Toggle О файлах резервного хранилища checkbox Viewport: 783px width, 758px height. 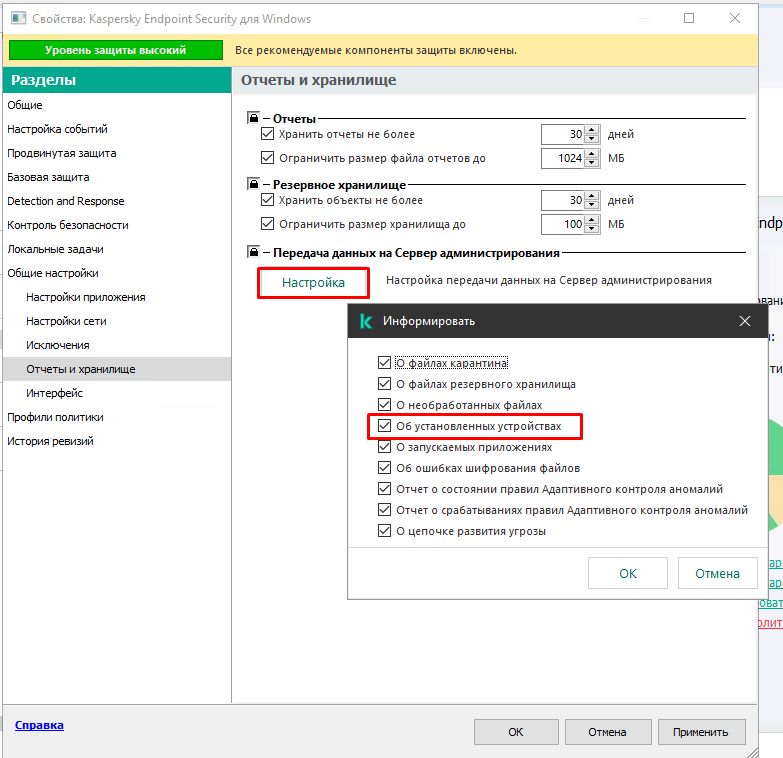[x=384, y=383]
